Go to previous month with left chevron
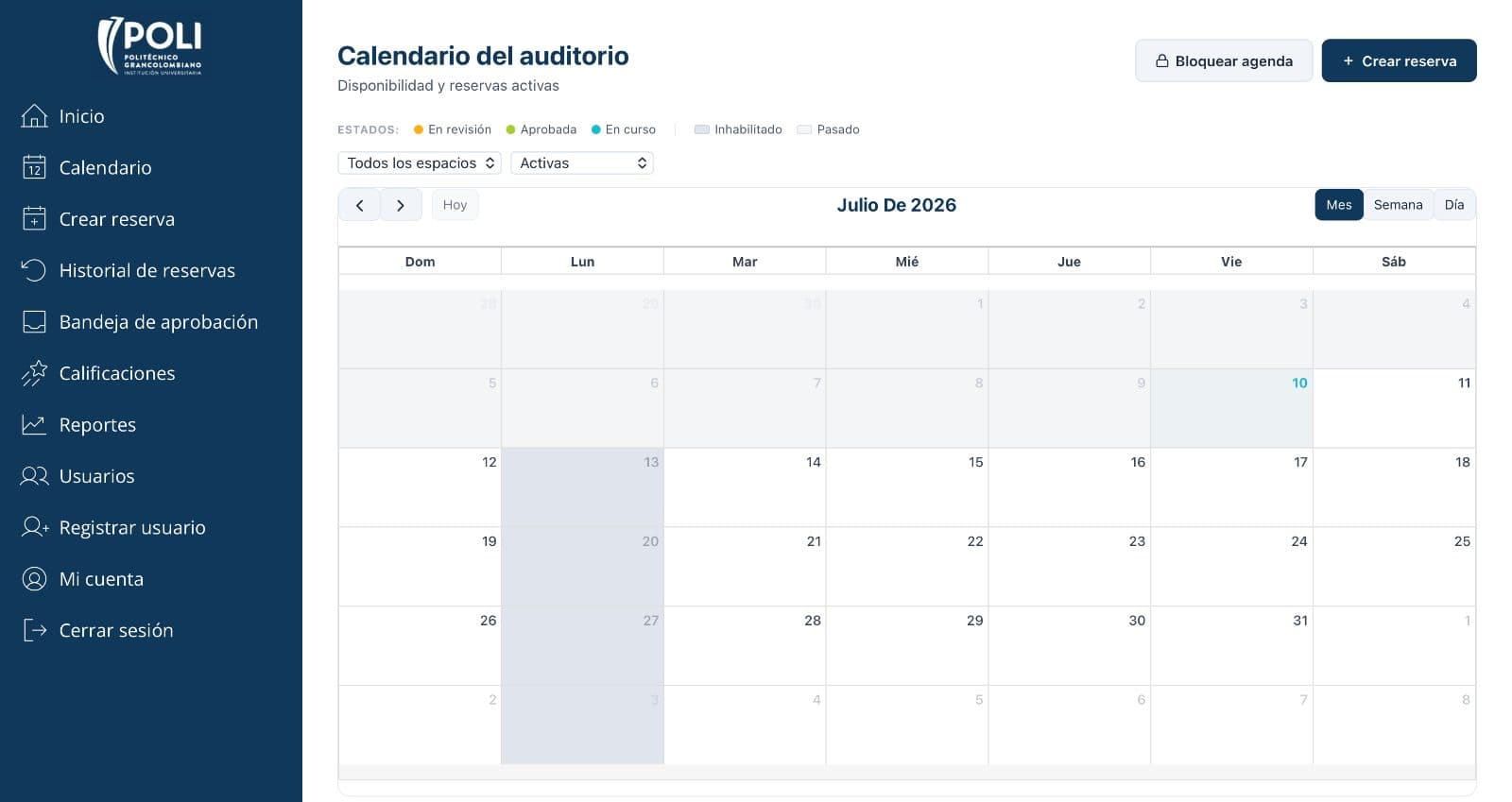 pyautogui.click(x=359, y=205)
